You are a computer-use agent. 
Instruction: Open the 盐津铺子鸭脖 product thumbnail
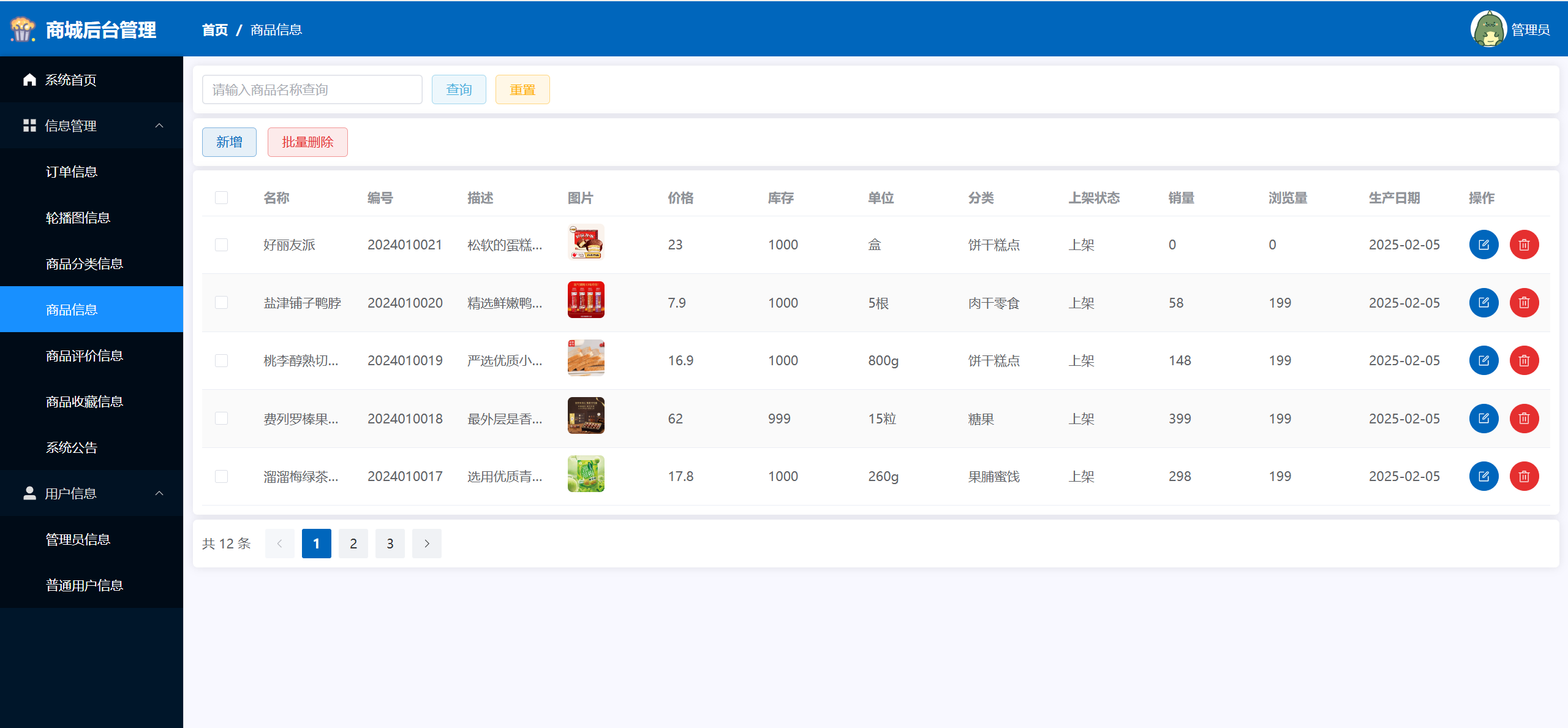[586, 300]
